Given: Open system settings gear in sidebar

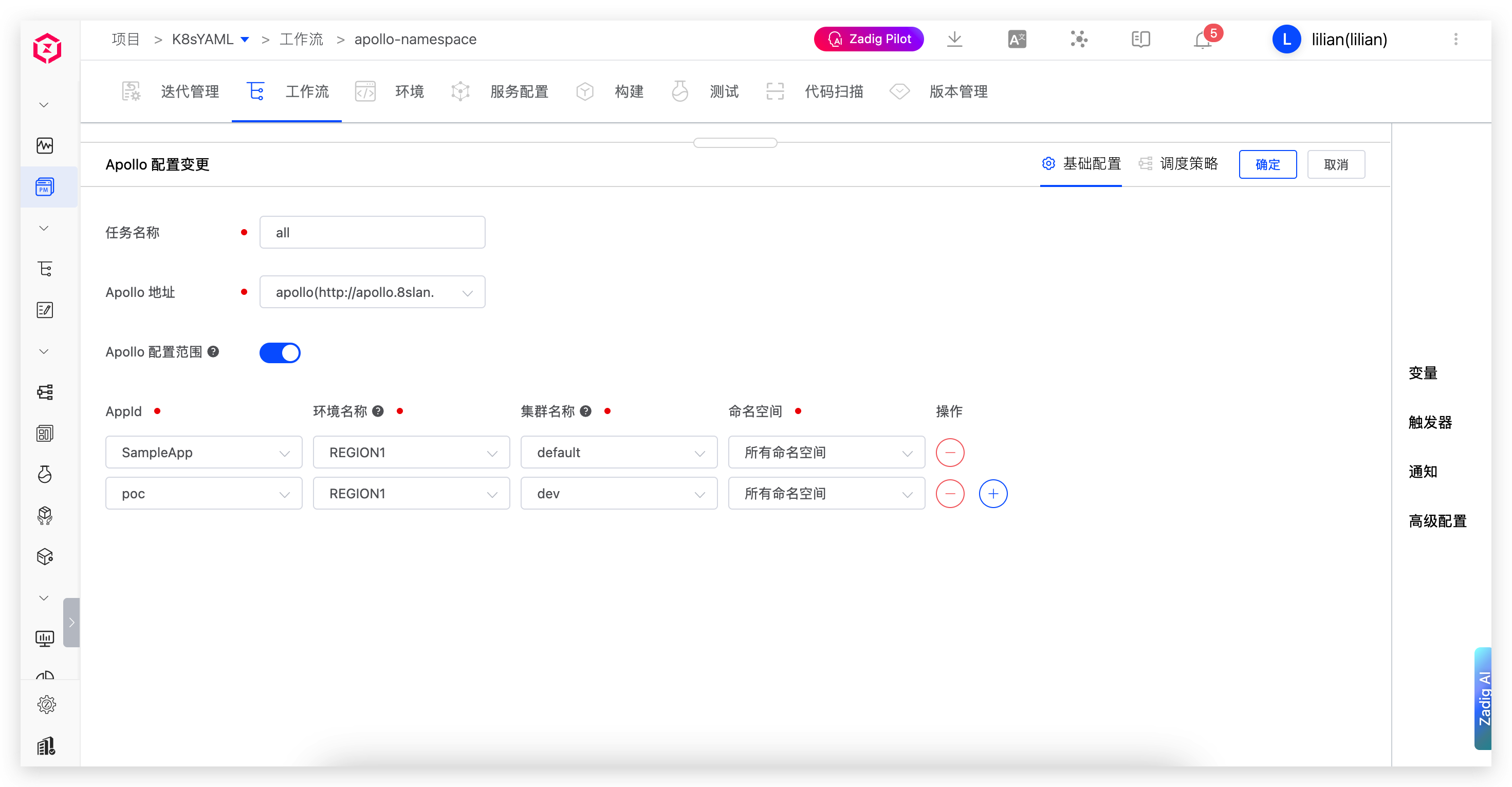Looking at the screenshot, I should 46,704.
